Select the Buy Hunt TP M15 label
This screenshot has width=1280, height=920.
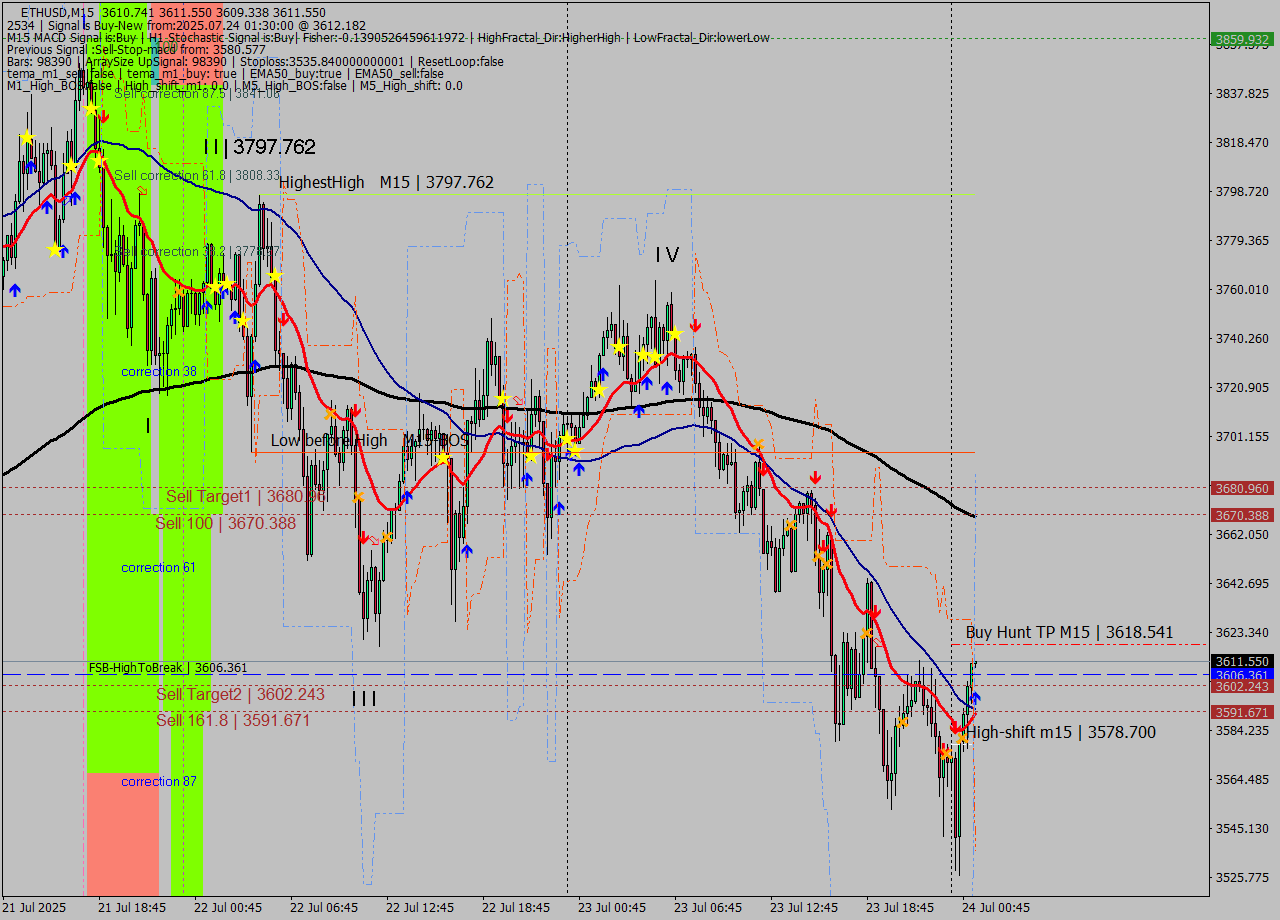coord(1069,632)
